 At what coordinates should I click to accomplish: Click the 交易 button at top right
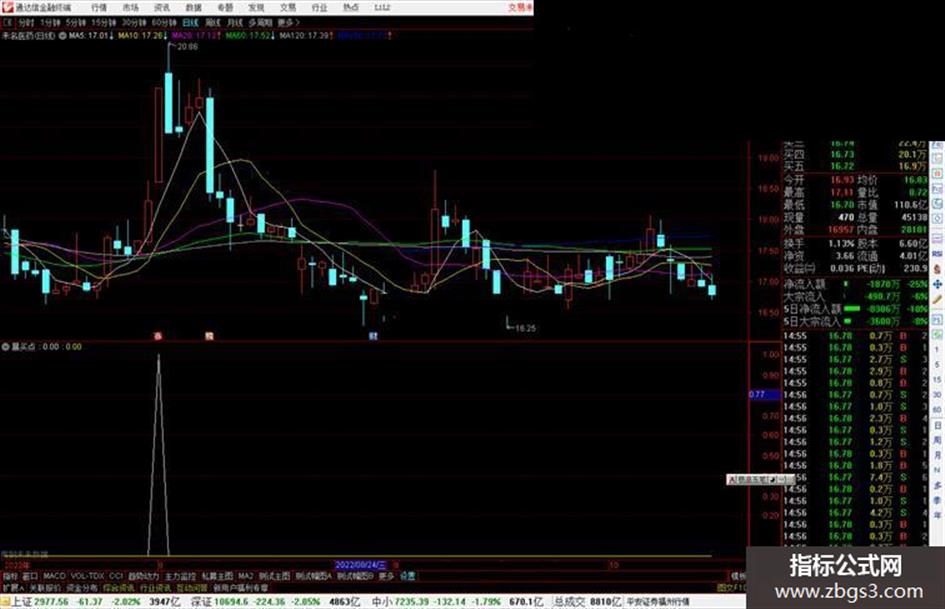(520, 7)
